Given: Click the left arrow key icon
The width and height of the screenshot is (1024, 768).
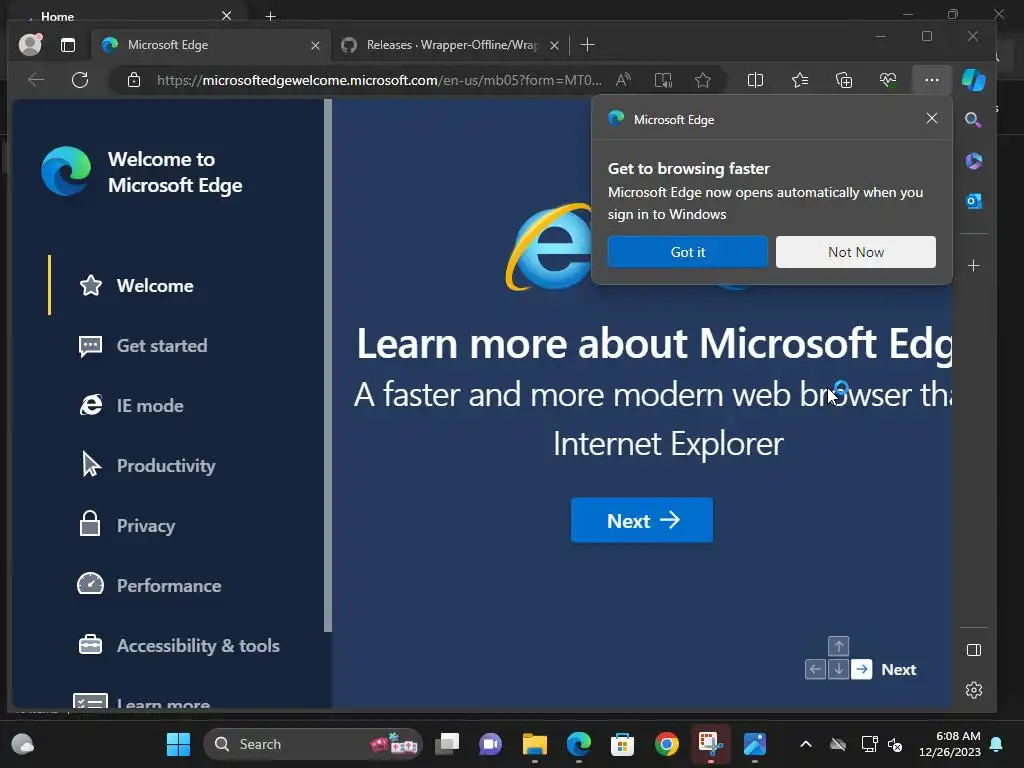Looking at the screenshot, I should coord(815,669).
